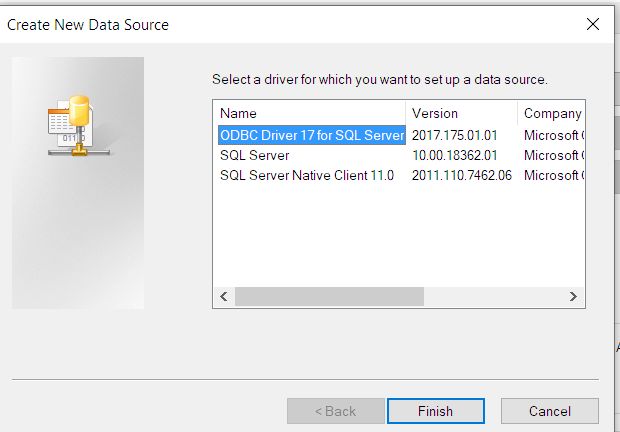
Task: Sort drivers by the Version column header
Action: (x=461, y=113)
